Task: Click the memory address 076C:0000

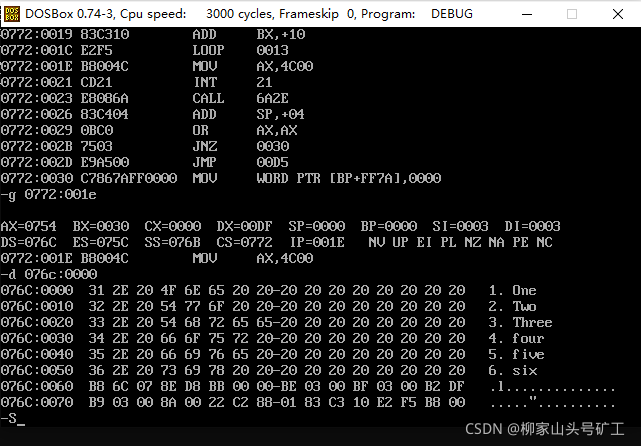Action: click(37, 290)
